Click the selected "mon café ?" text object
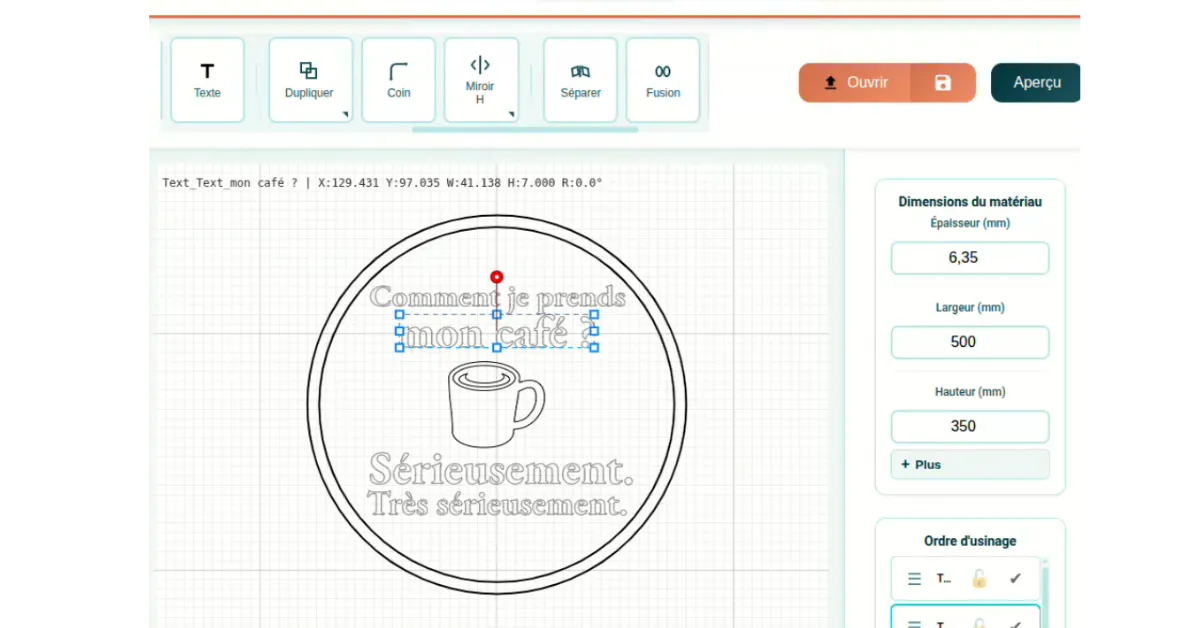 (x=497, y=332)
